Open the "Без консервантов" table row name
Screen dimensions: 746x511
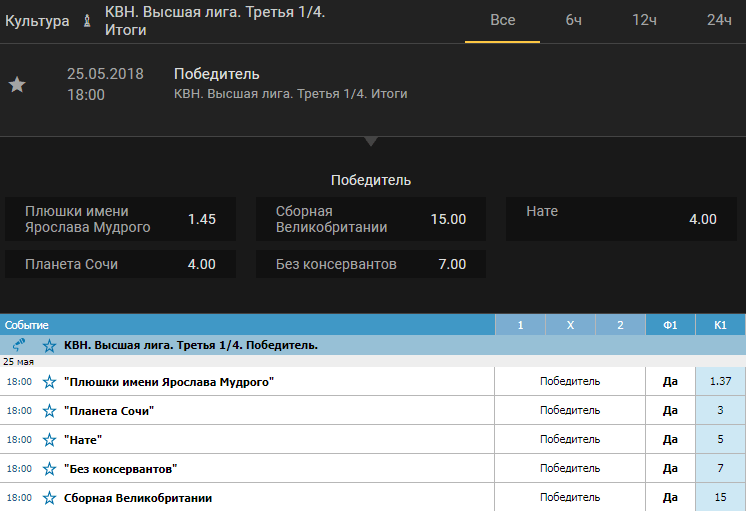pos(120,469)
